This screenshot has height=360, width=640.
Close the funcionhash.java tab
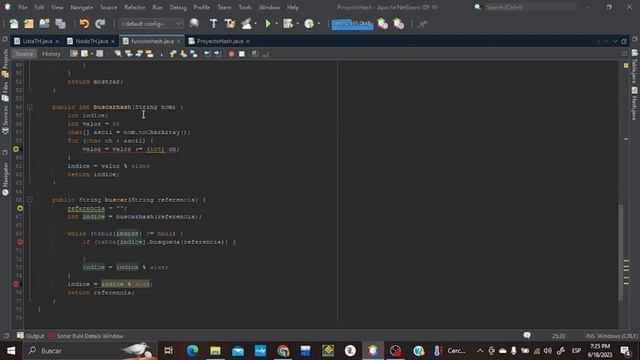tap(178, 42)
